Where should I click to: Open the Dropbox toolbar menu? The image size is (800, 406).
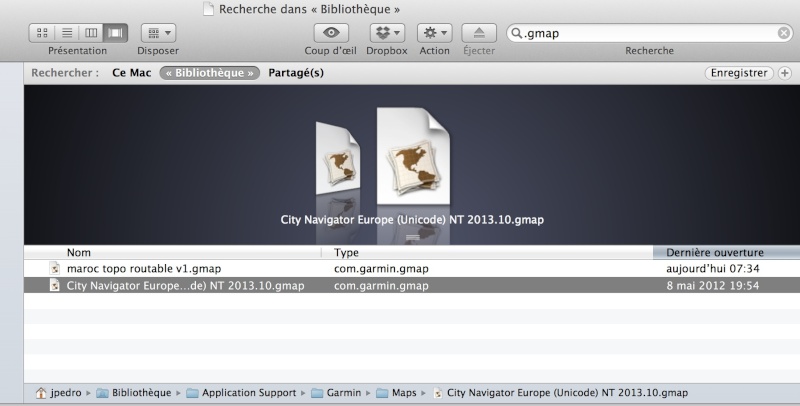click(387, 33)
